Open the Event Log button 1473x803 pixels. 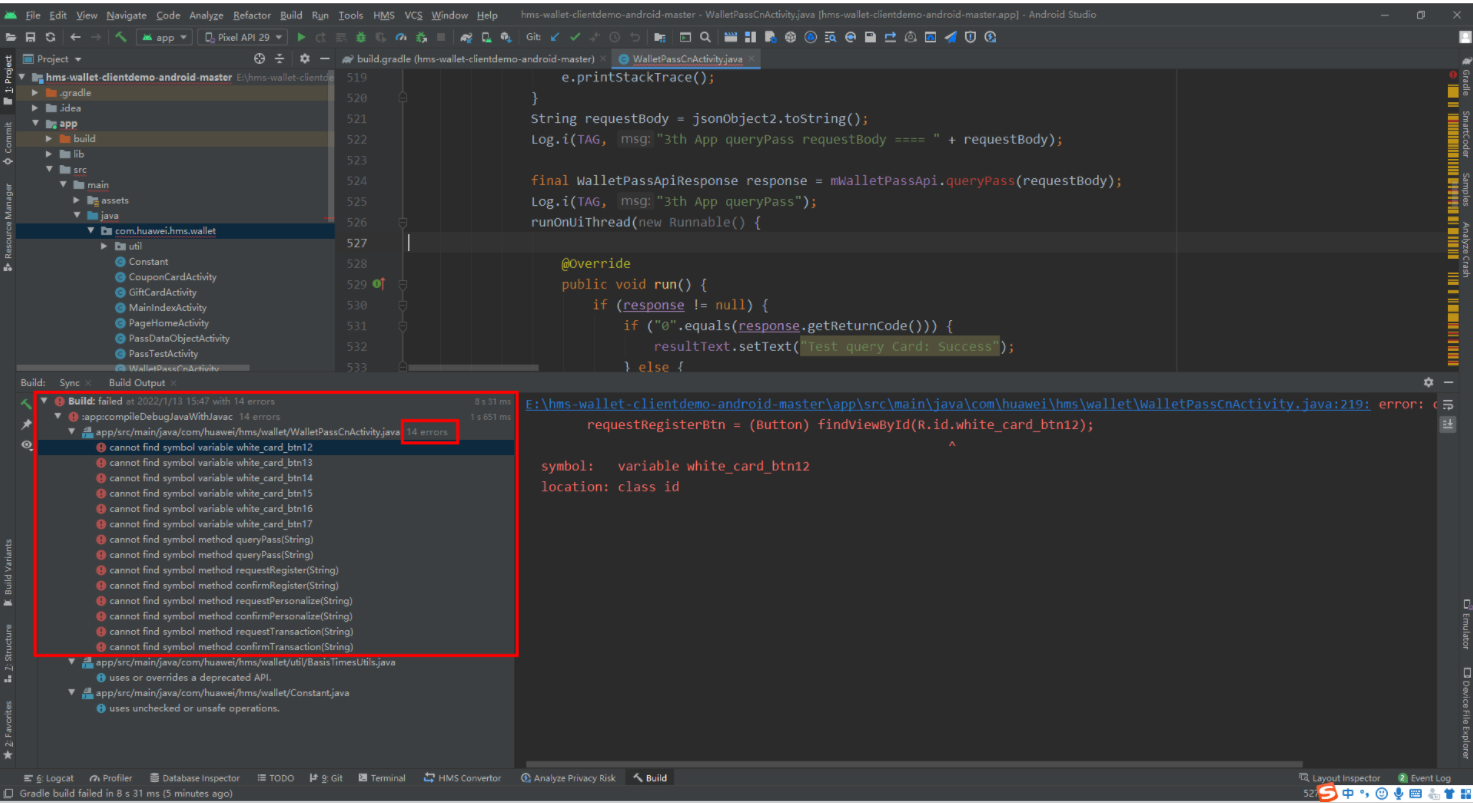click(1424, 778)
